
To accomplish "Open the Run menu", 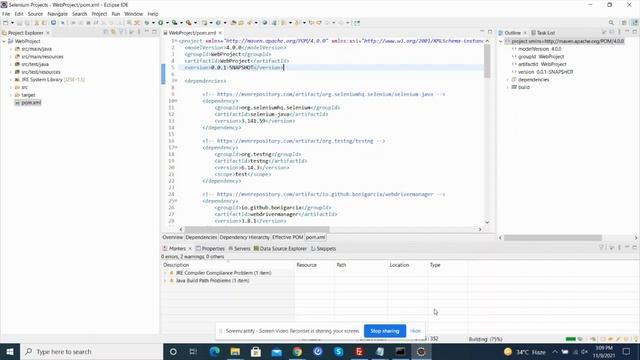I will [116, 14].
